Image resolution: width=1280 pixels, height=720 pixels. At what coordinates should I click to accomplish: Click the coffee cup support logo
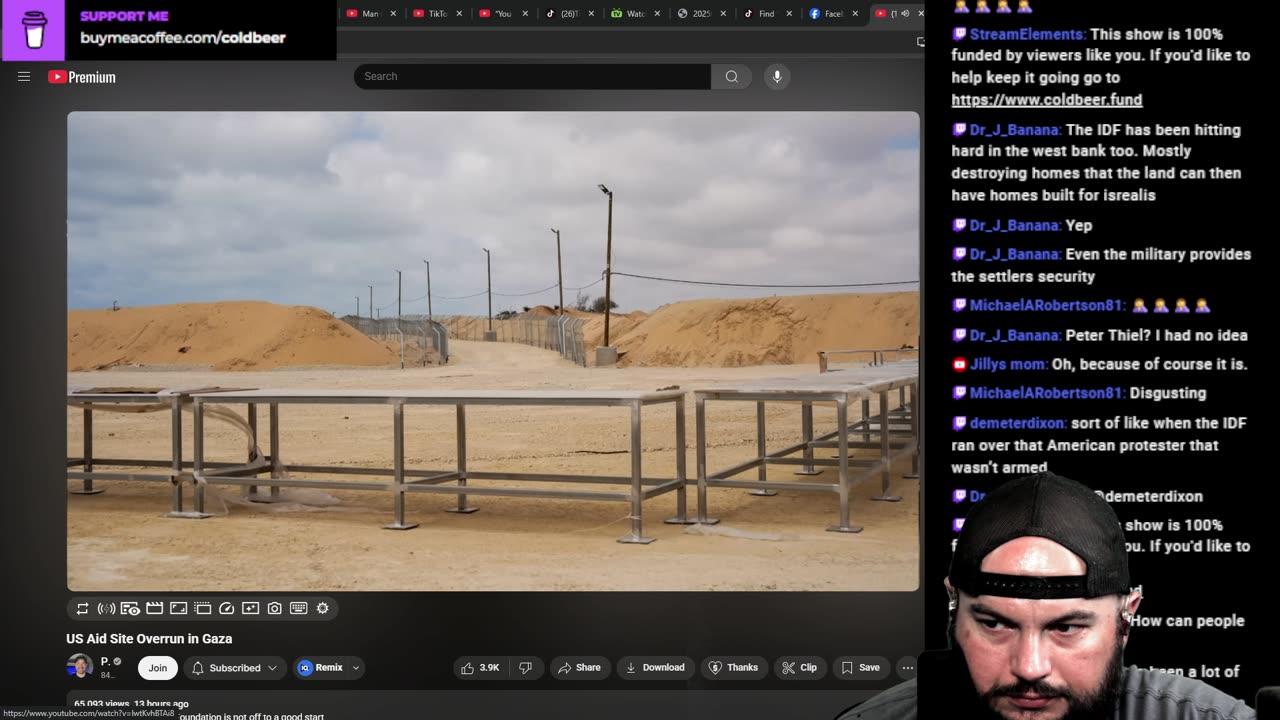[34, 30]
